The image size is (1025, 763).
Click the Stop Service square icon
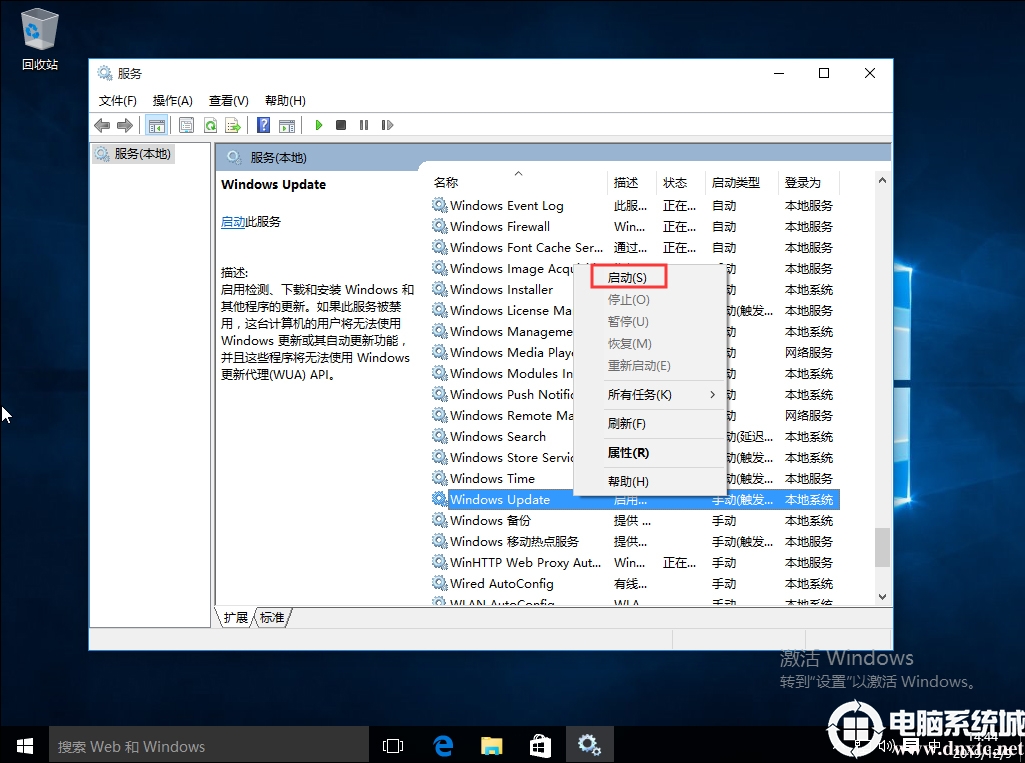pyautogui.click(x=341, y=125)
